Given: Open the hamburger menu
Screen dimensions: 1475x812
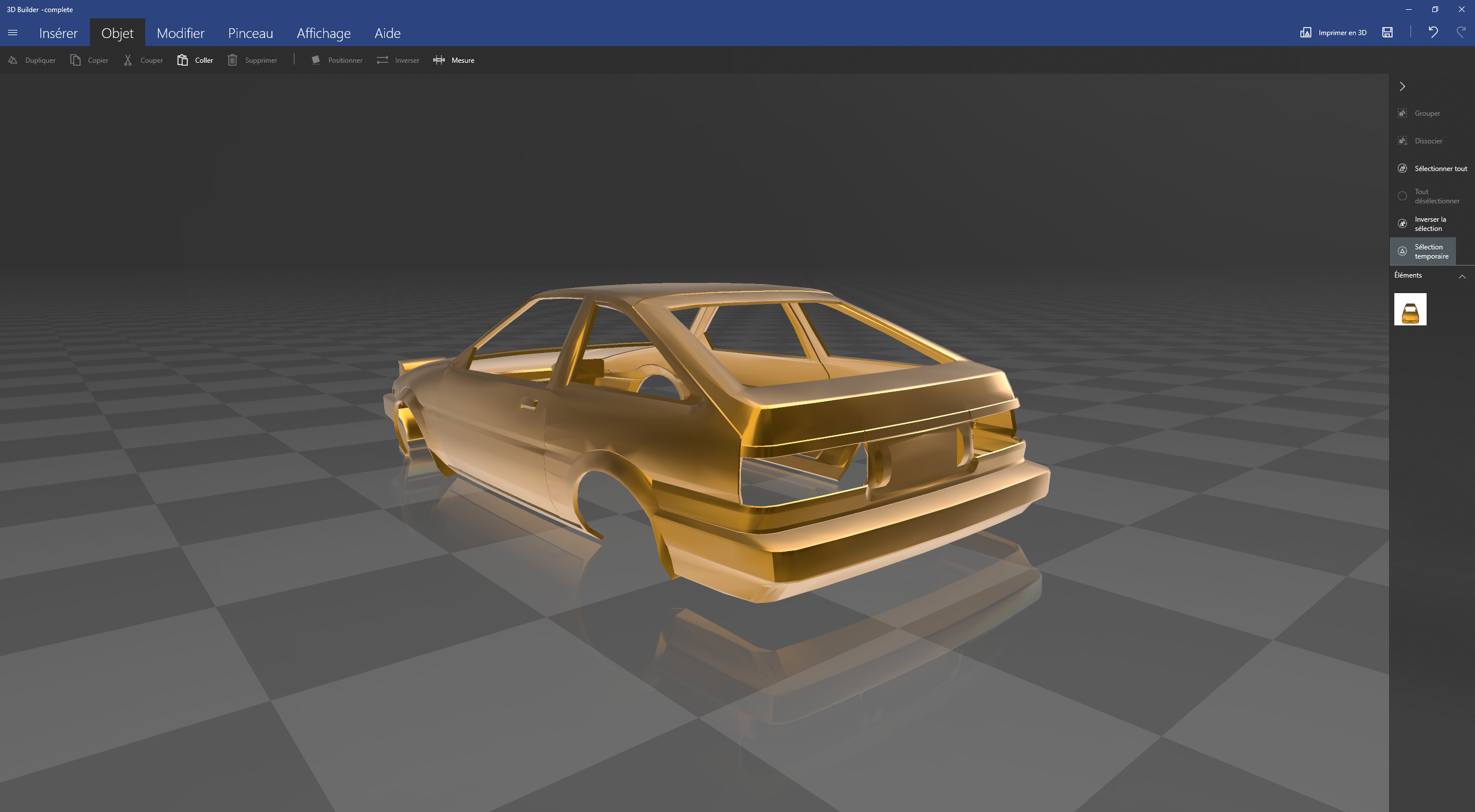Looking at the screenshot, I should coord(13,33).
